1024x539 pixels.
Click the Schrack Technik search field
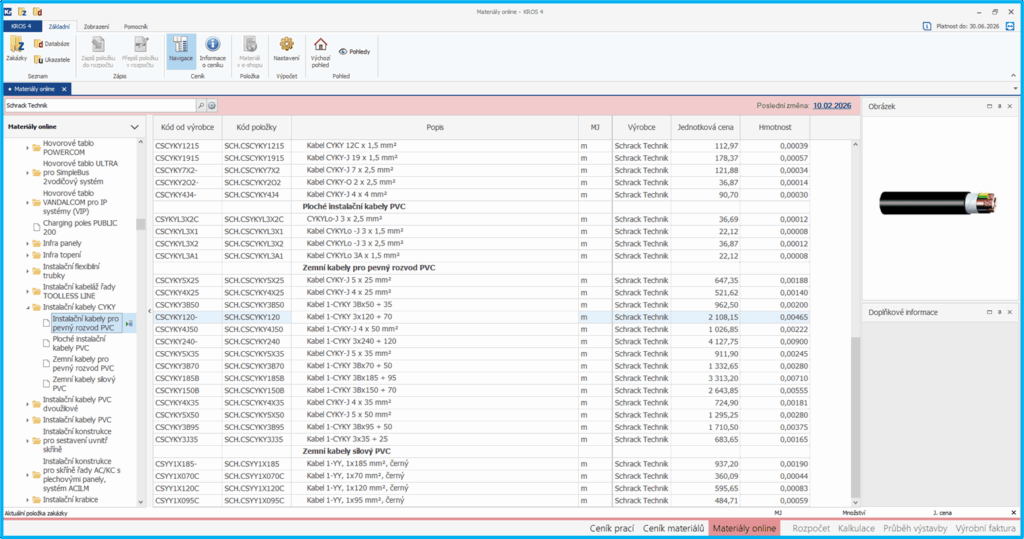coord(98,104)
